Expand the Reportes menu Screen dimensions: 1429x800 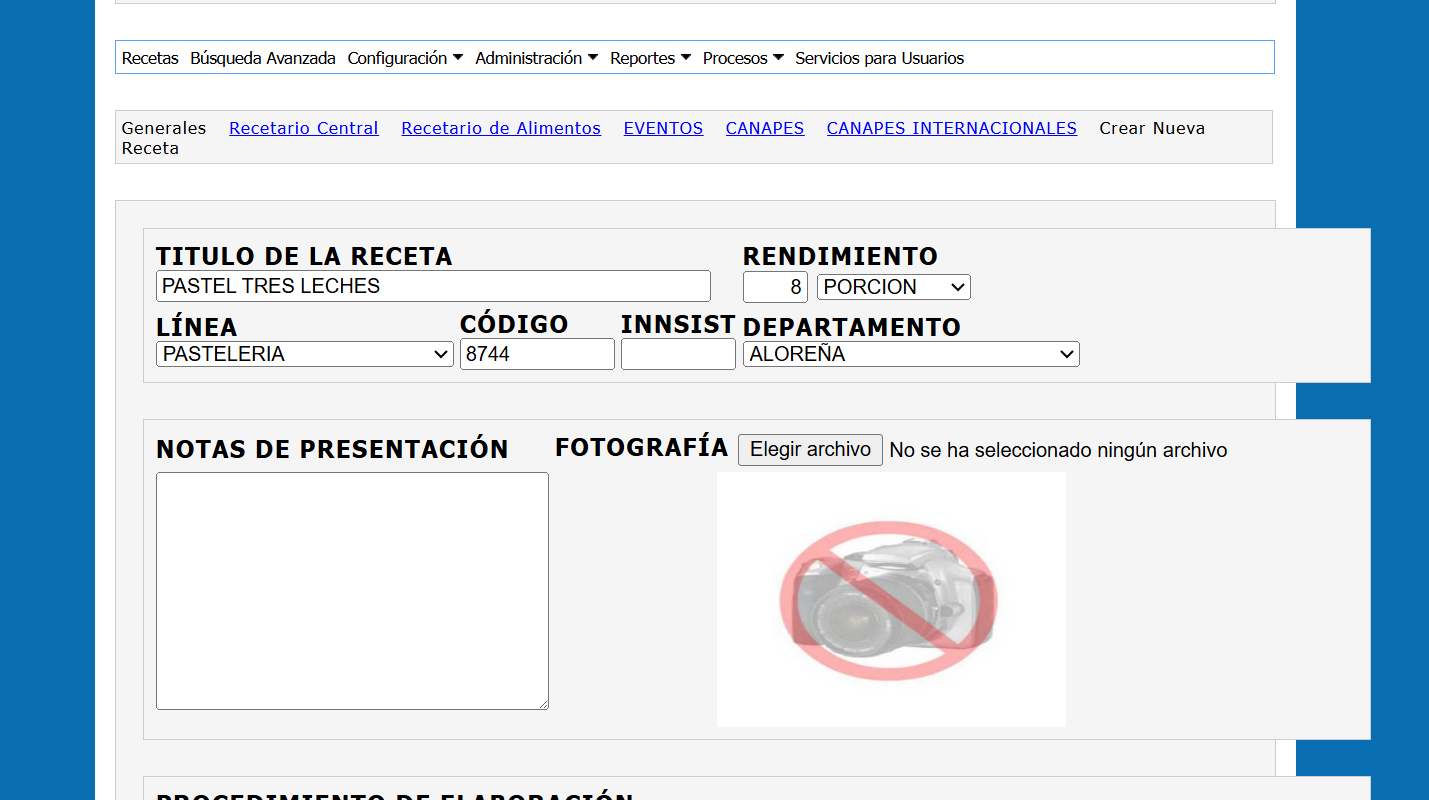click(650, 58)
